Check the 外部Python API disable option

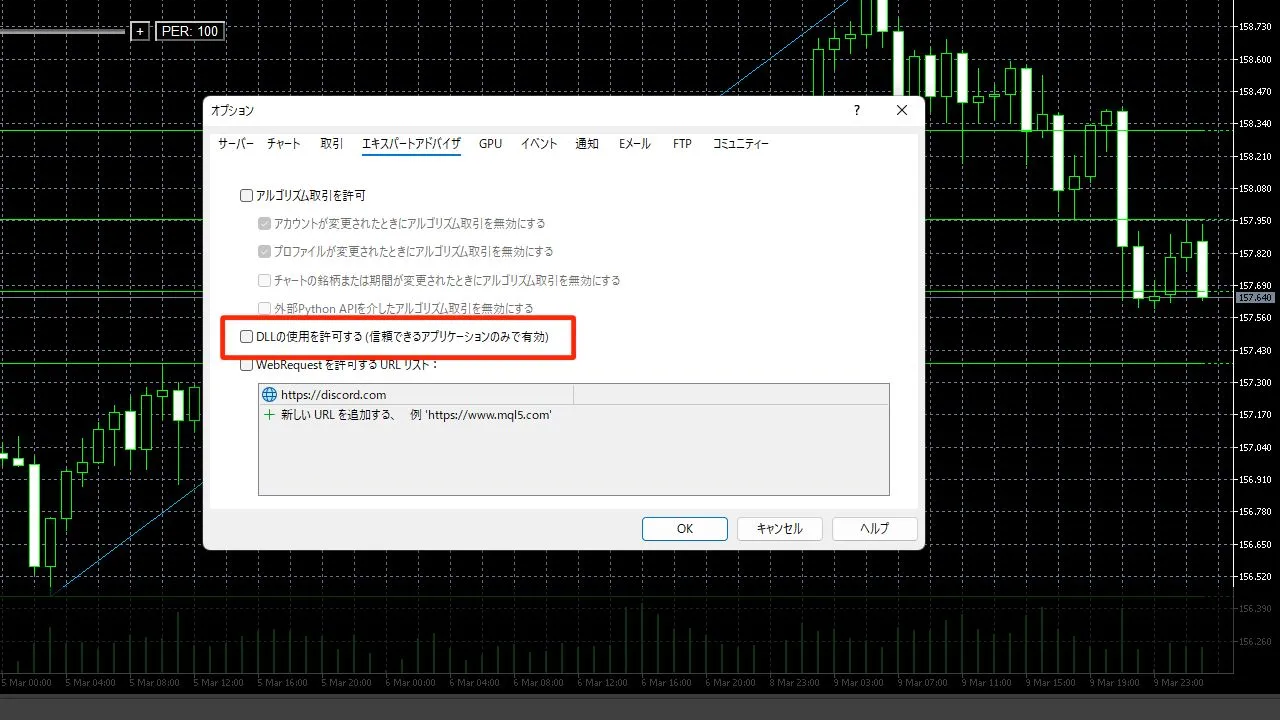264,308
